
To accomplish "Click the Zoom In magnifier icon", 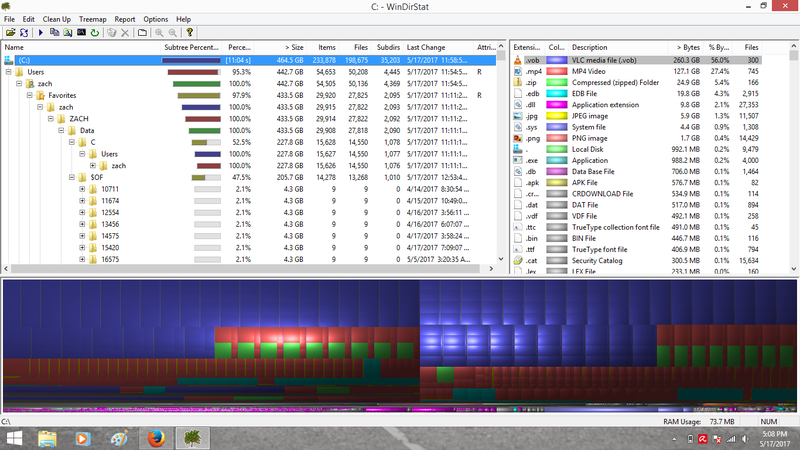I will coord(159,33).
